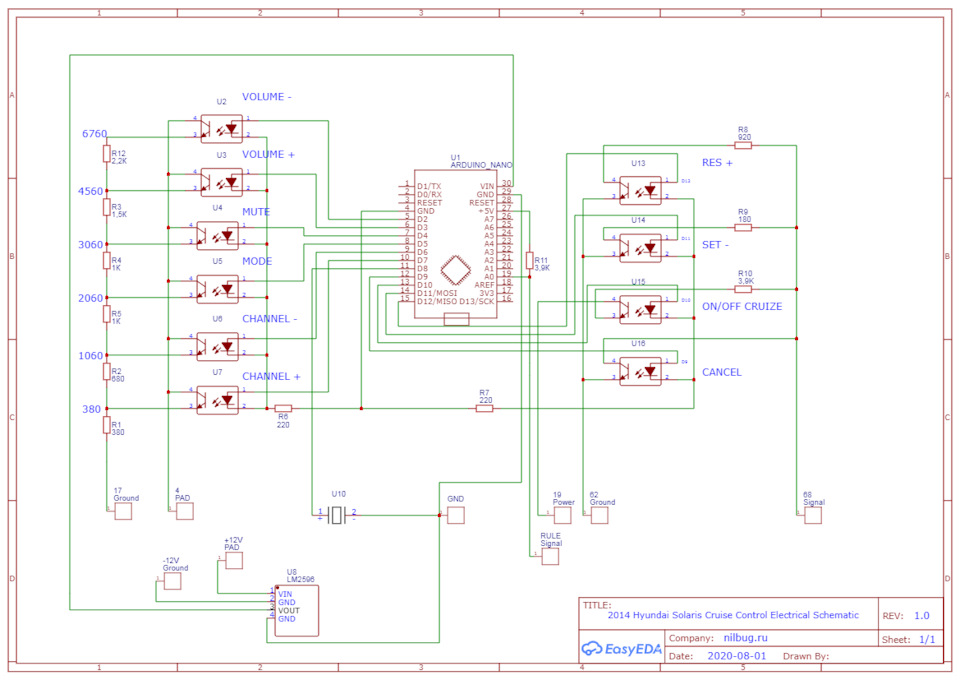Click the 'ON/OFF CRUIZE' label
This screenshot has width=960, height=680.
pos(742,307)
